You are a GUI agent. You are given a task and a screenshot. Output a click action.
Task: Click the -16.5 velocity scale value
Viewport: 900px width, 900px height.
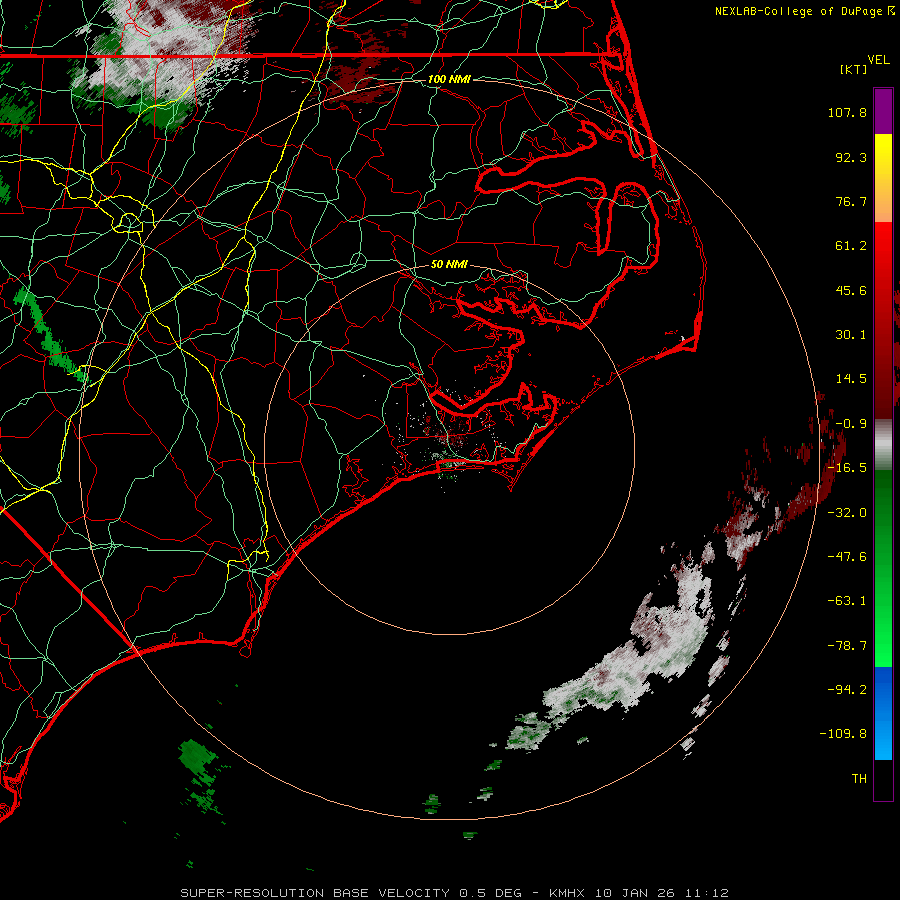847,468
